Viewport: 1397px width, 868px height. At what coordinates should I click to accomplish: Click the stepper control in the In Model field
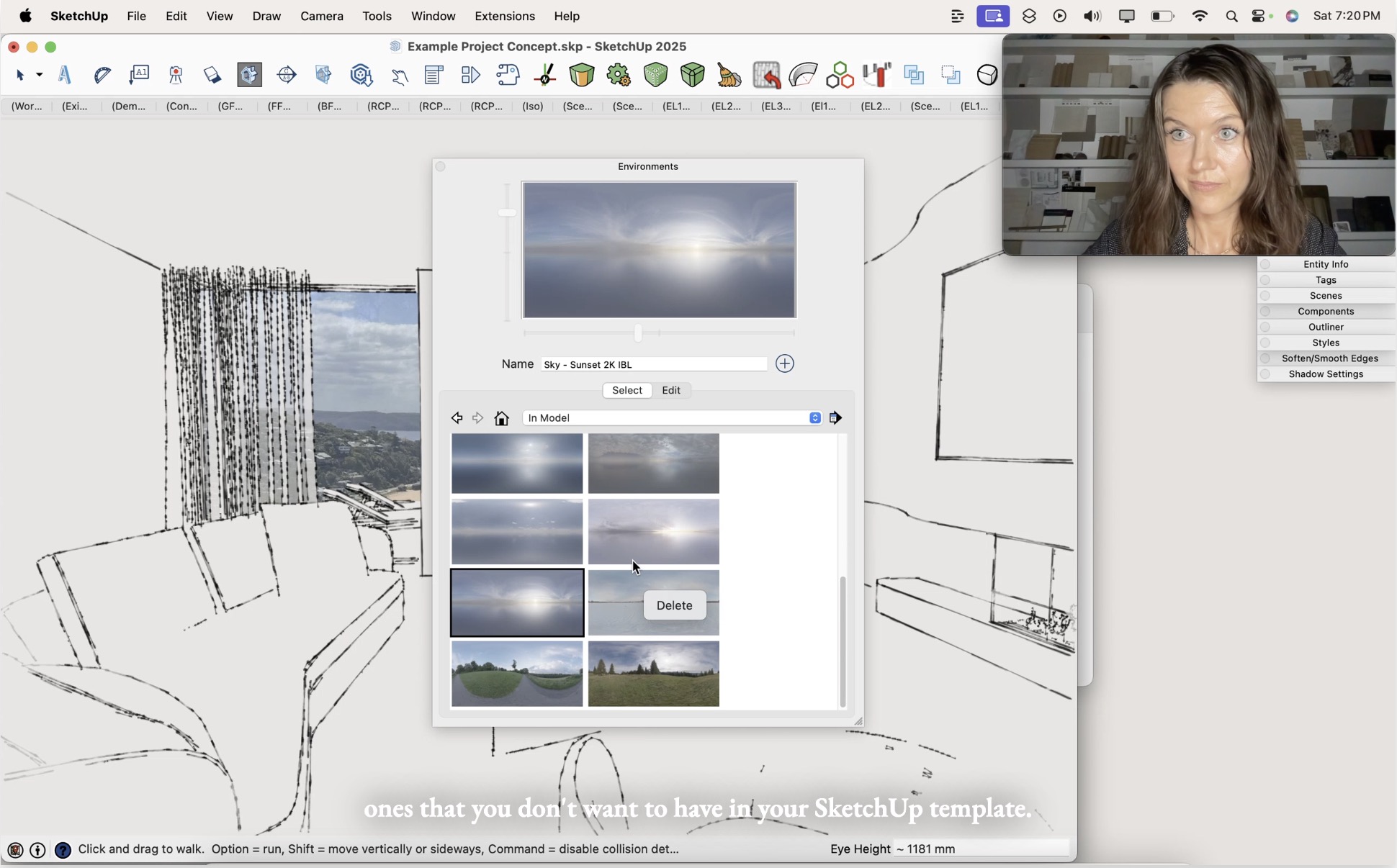point(814,417)
